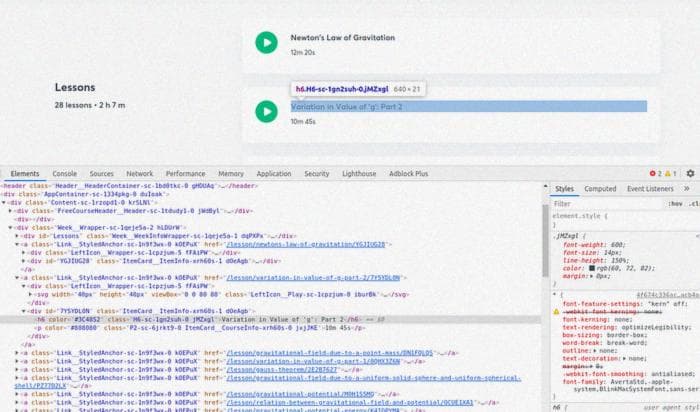Screen dimensions: 700x412
Task: Toggle the :hov element state panel
Action: point(675,204)
